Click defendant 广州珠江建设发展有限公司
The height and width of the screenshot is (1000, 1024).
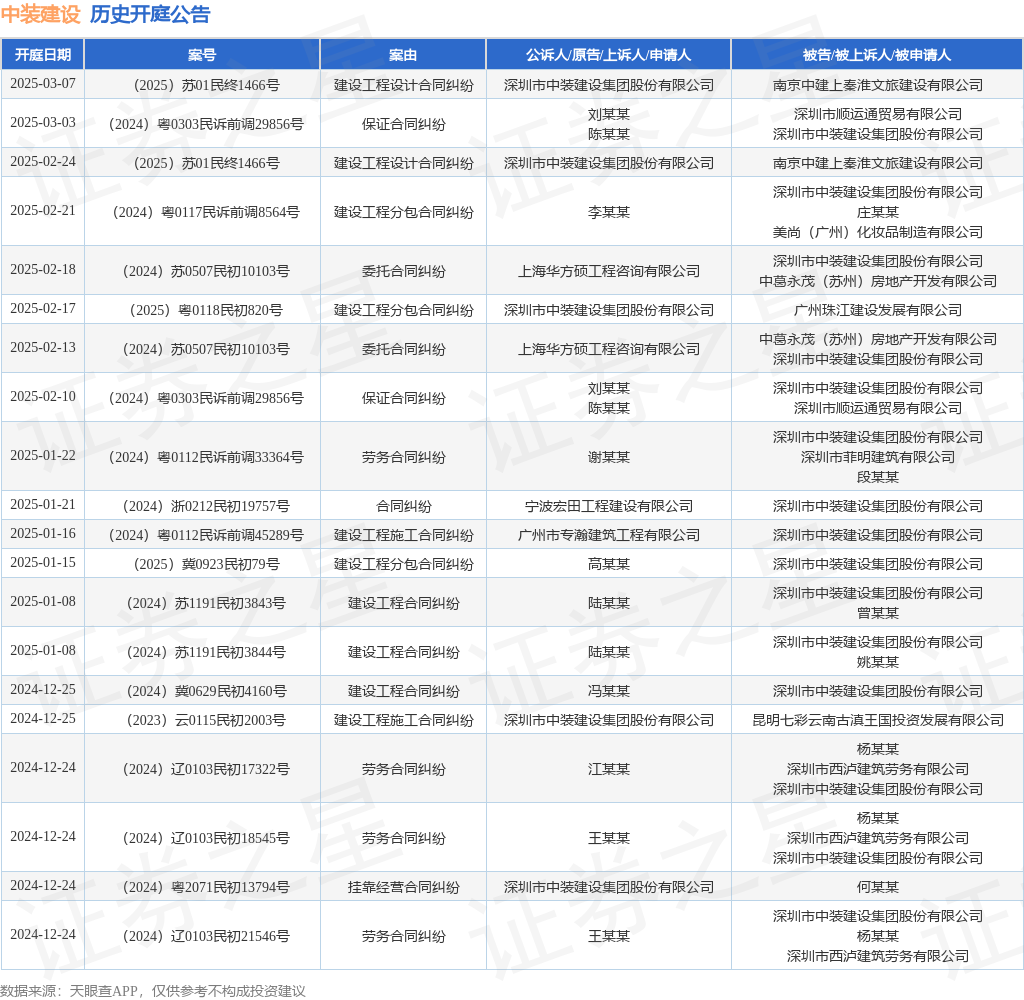(878, 310)
